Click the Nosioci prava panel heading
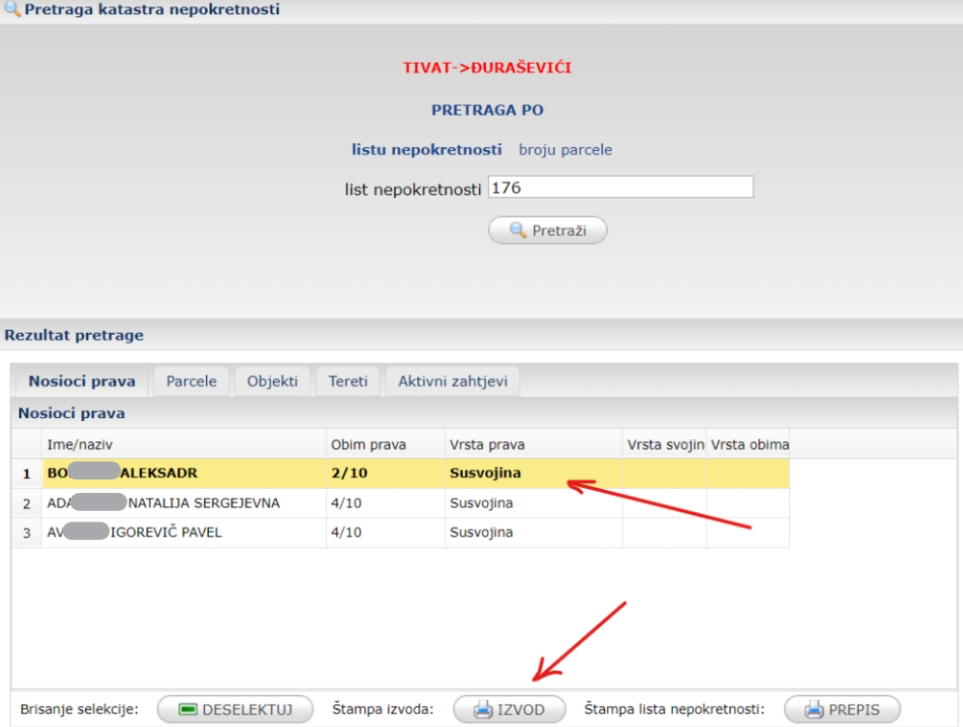This screenshot has height=727, width=963. [x=71, y=413]
